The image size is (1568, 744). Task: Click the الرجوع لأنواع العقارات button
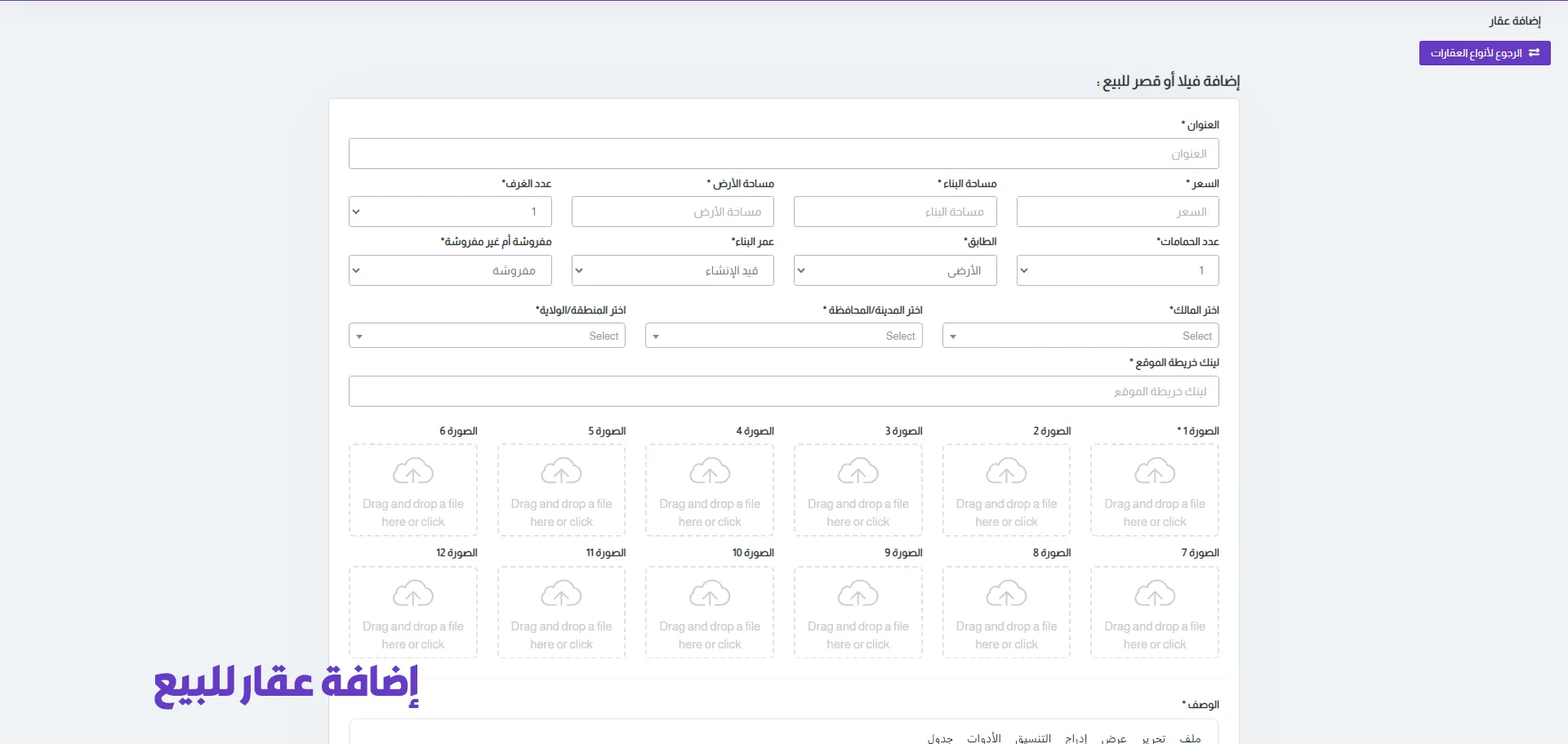1484,53
